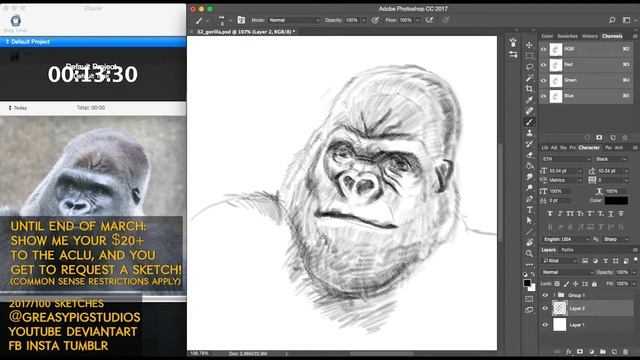Select the Brush tool in the toolbar
This screenshot has height=360, width=640.
(529, 122)
